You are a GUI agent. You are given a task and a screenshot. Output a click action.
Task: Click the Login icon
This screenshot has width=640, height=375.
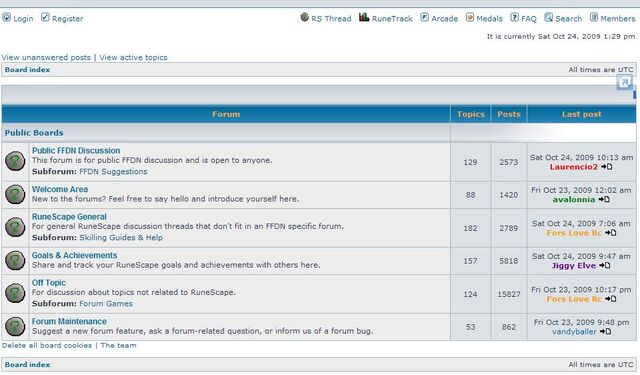[x=7, y=18]
